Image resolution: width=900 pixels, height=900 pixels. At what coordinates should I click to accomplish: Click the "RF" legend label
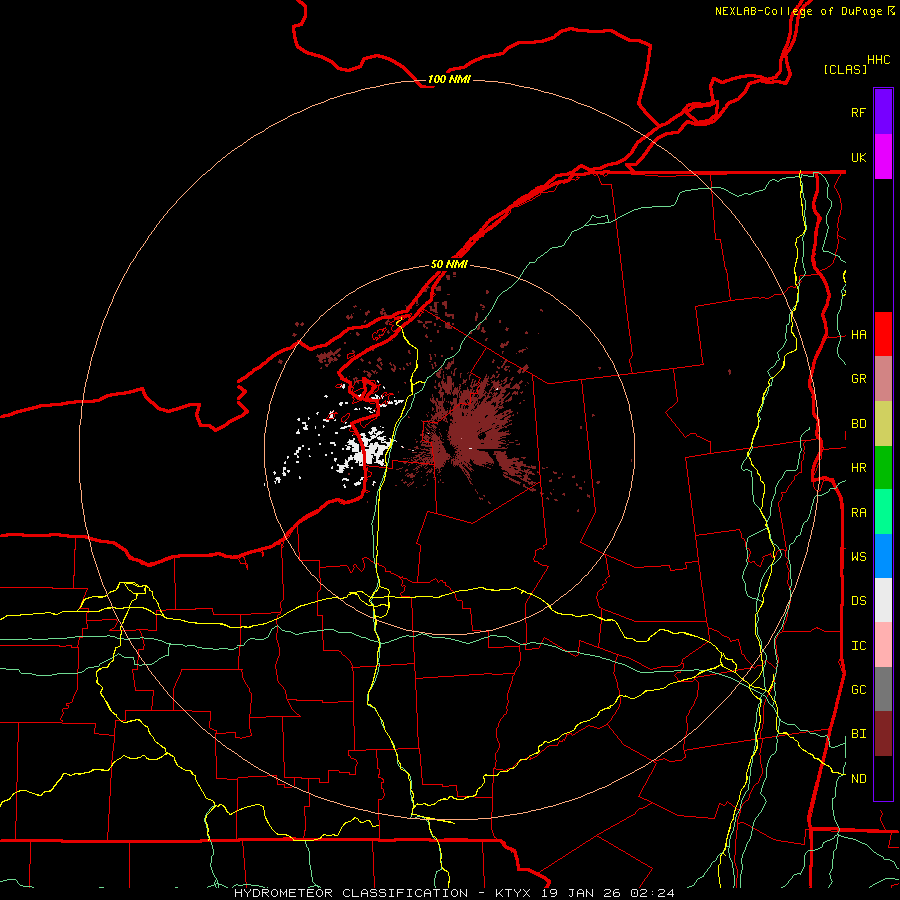tap(858, 112)
